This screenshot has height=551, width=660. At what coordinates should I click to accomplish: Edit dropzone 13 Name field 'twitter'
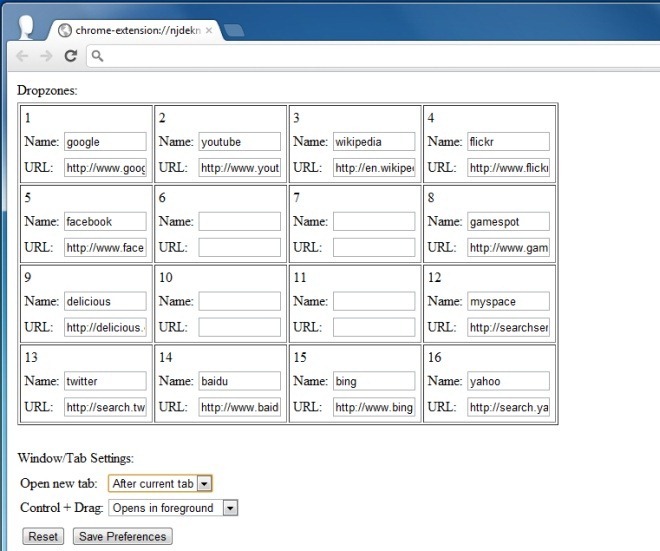pos(105,381)
